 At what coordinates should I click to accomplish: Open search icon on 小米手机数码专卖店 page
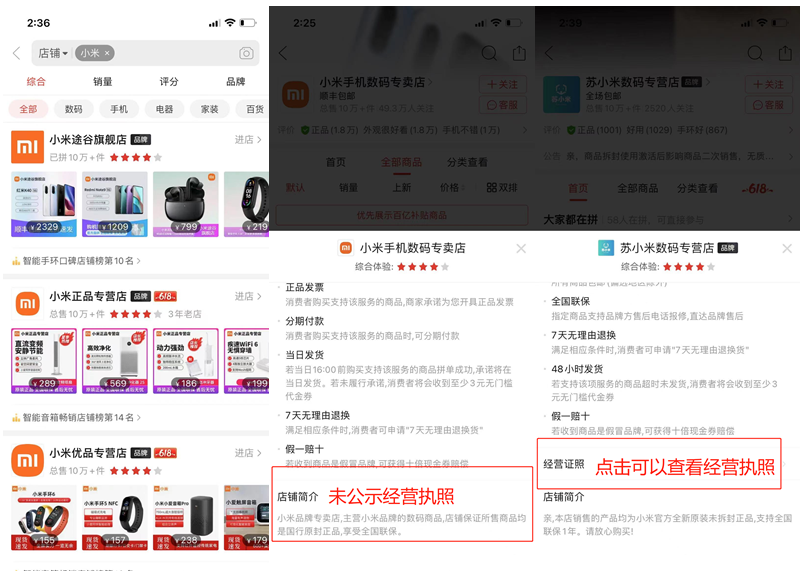[x=489, y=53]
